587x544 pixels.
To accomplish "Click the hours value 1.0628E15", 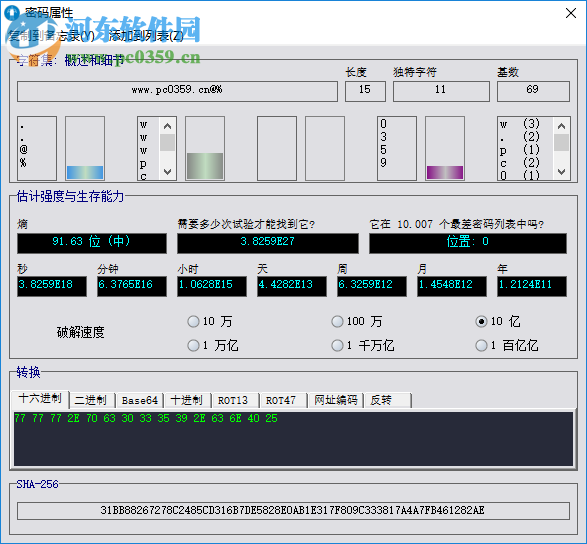I will coord(212,286).
